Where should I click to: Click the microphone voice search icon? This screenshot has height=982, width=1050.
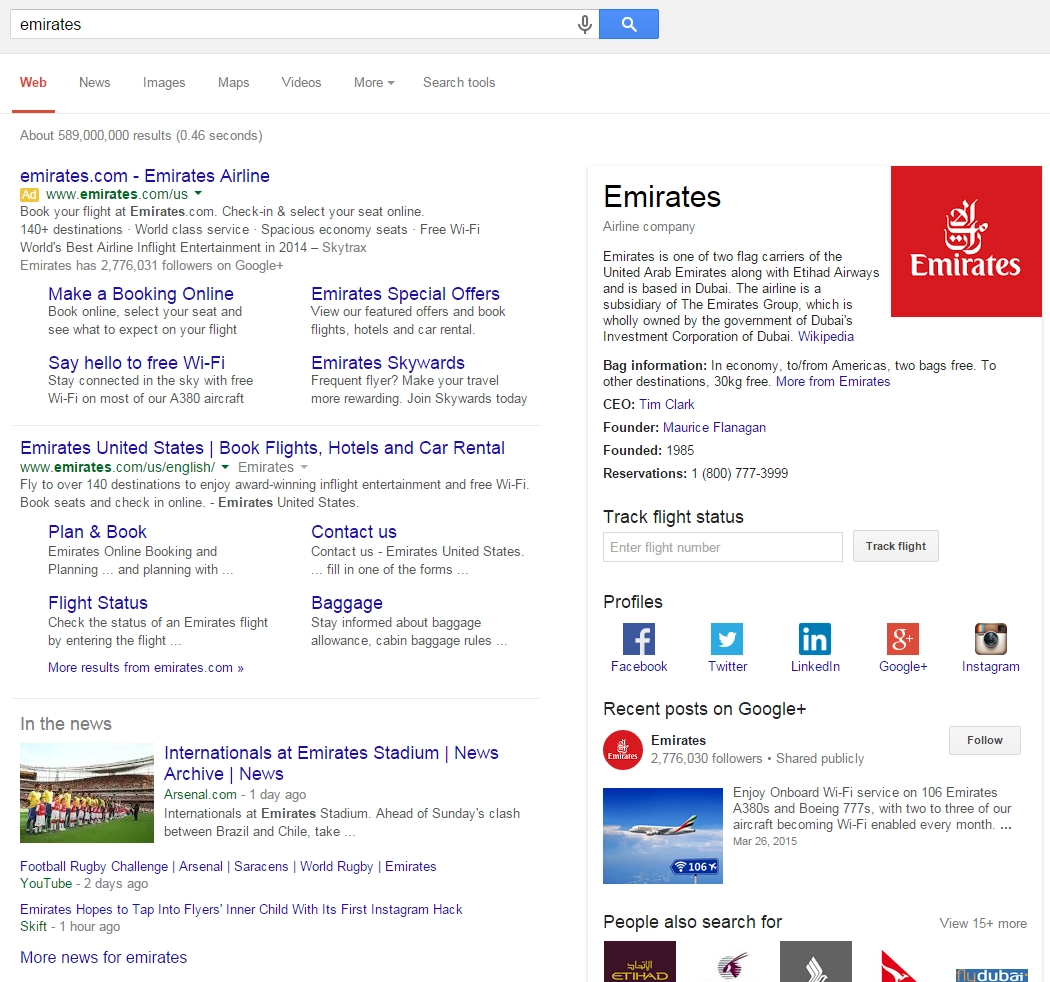coord(585,25)
